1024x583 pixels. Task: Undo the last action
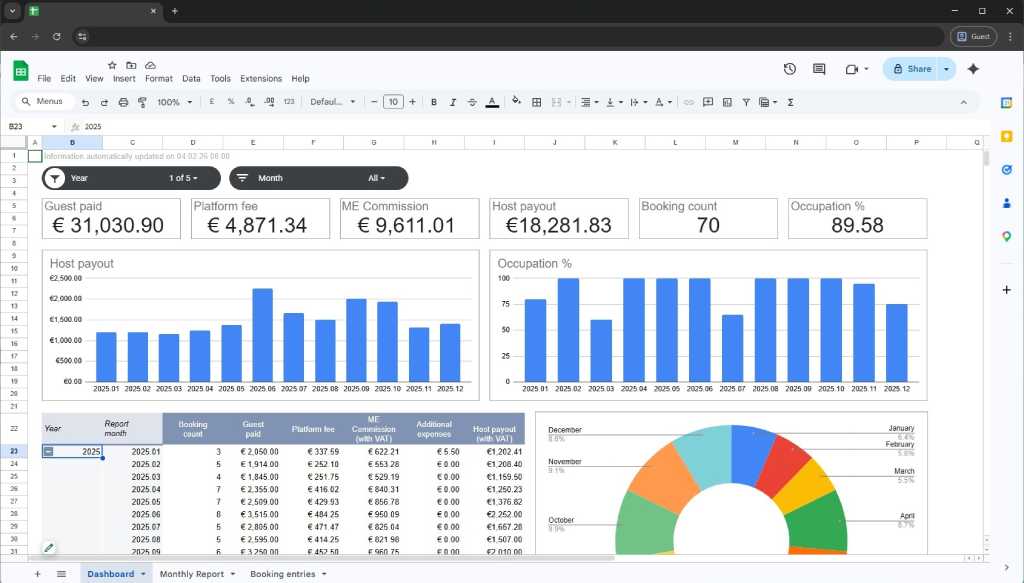tap(85, 102)
